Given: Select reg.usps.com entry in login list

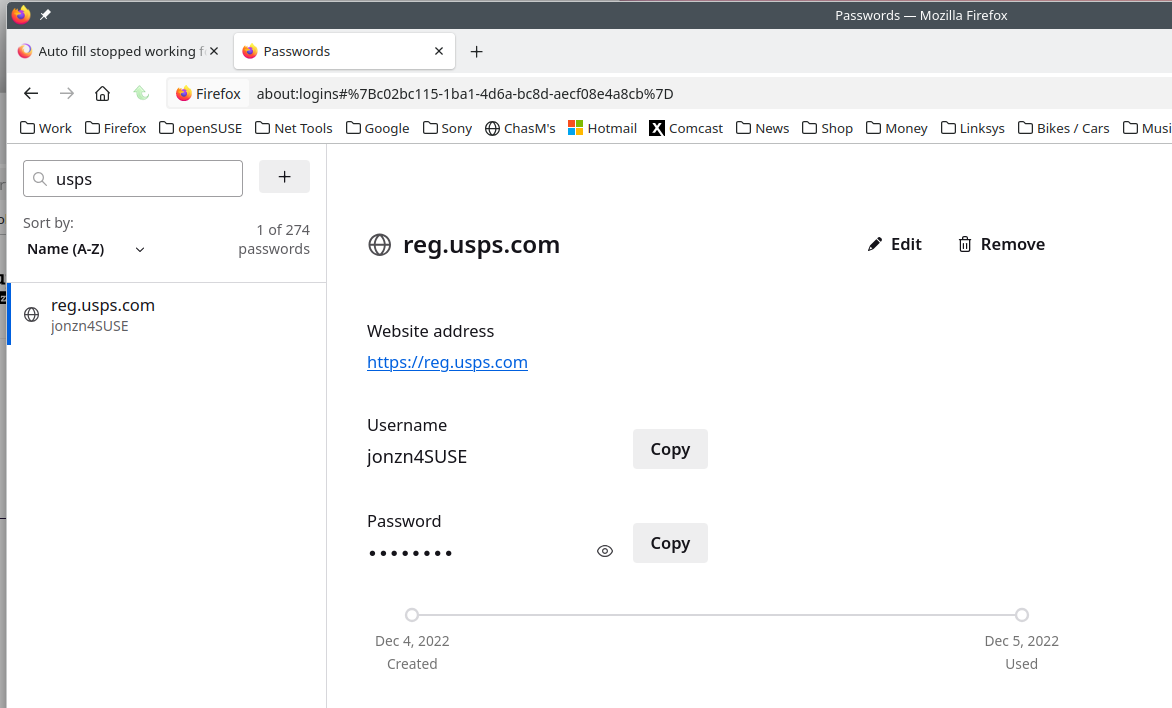Looking at the screenshot, I should [x=167, y=315].
